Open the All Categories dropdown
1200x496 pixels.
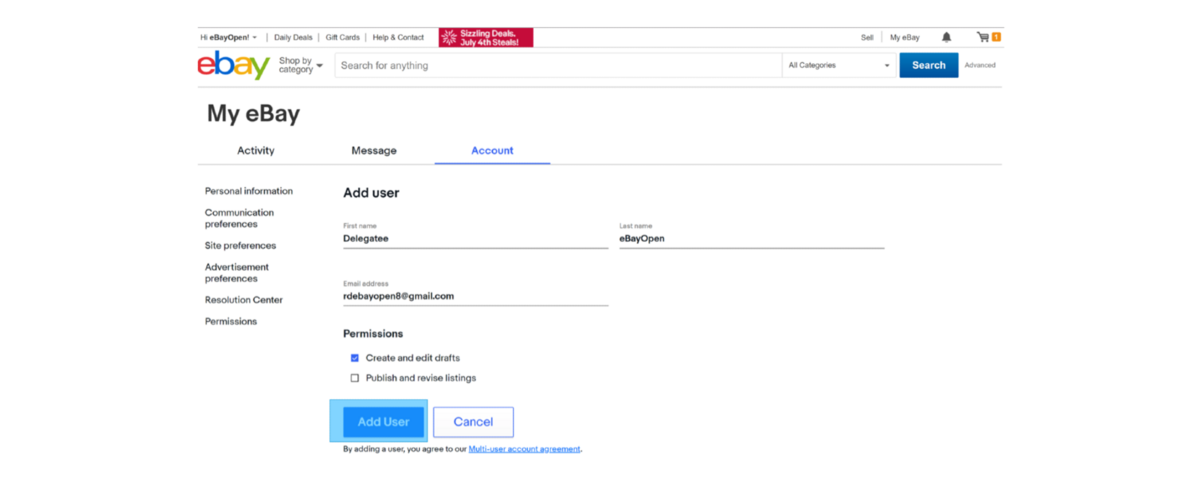tap(839, 65)
